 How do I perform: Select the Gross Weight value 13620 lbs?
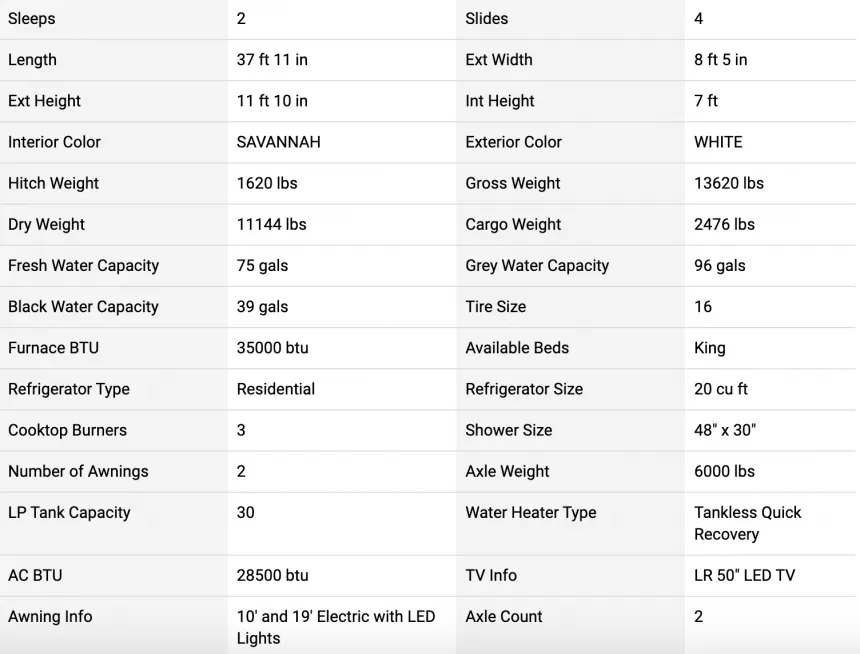[729, 183]
